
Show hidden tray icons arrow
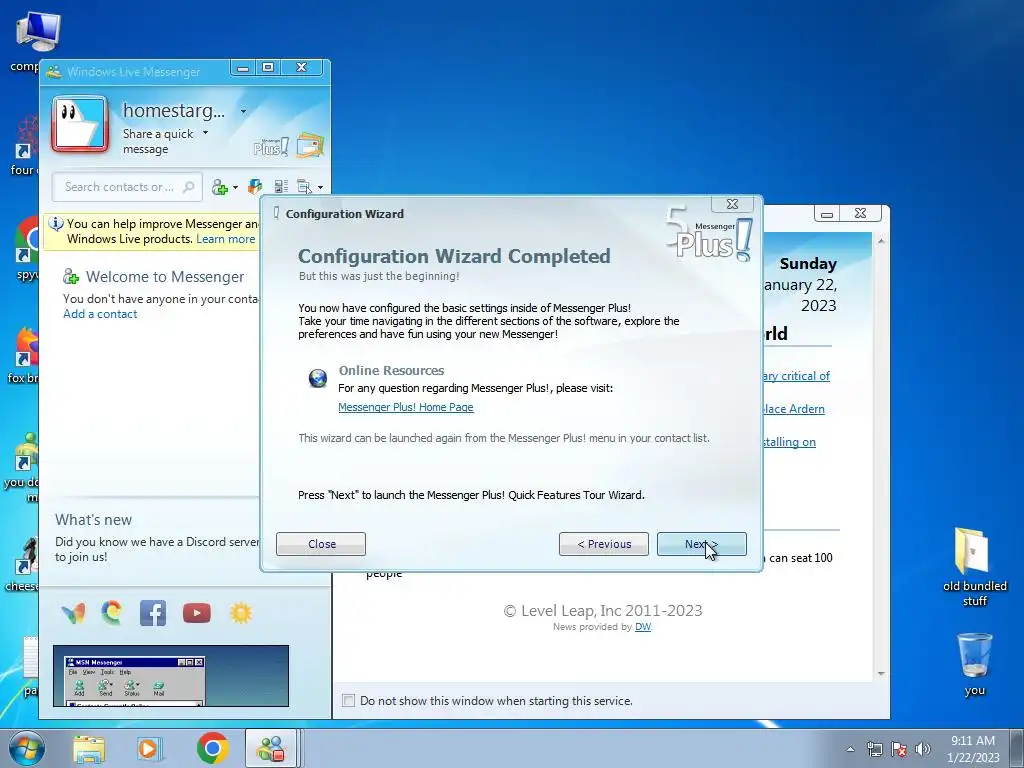click(850, 749)
